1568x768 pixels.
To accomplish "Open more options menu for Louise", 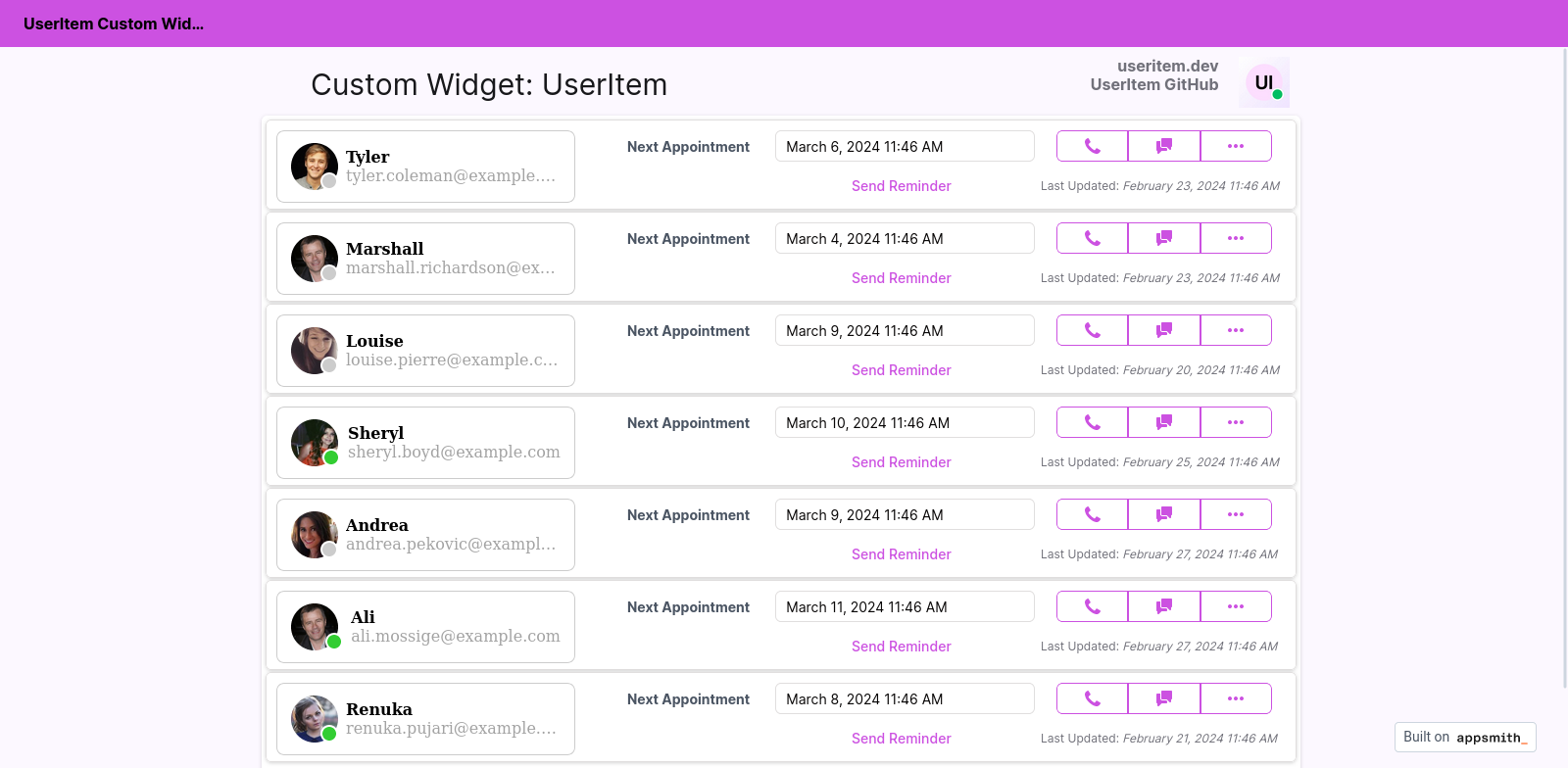I will pos(1236,330).
